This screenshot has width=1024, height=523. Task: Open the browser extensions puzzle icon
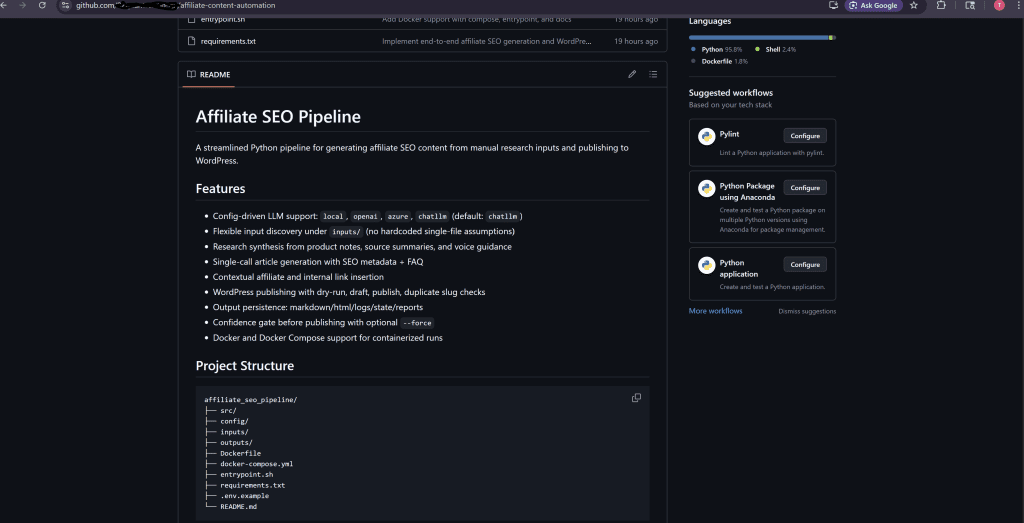coord(941,5)
